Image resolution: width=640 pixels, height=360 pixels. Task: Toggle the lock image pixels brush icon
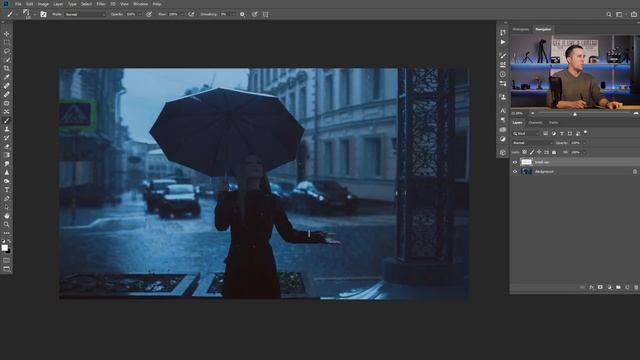pyautogui.click(x=532, y=152)
